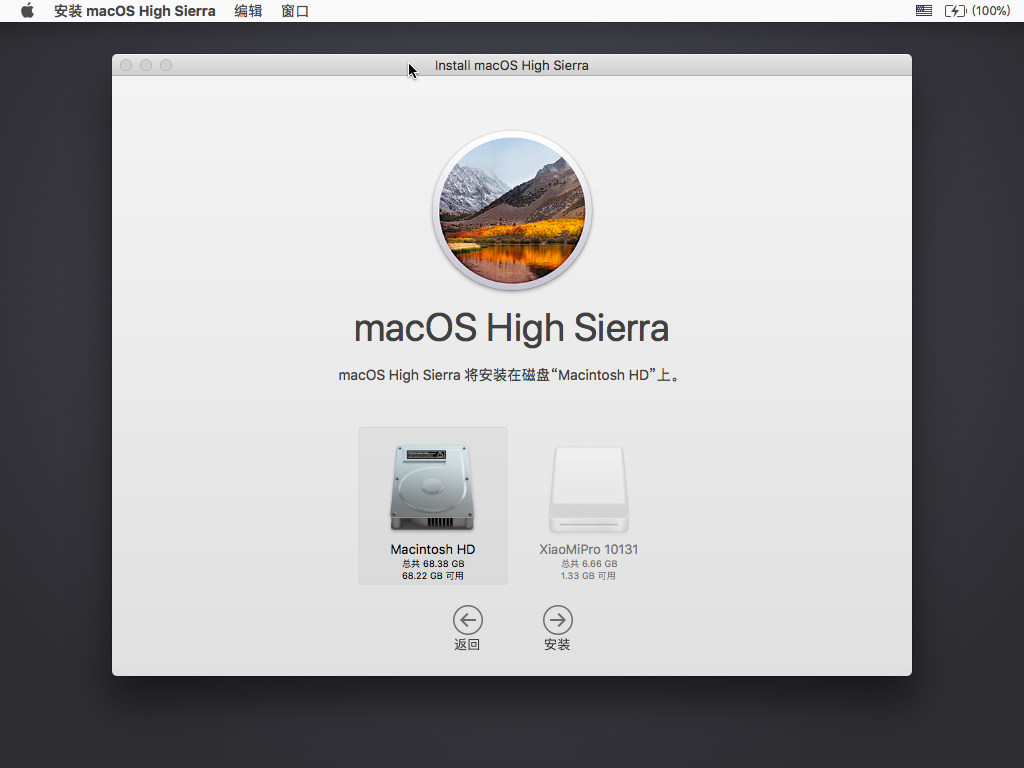Click the High Sierra mountain logo image

512,211
